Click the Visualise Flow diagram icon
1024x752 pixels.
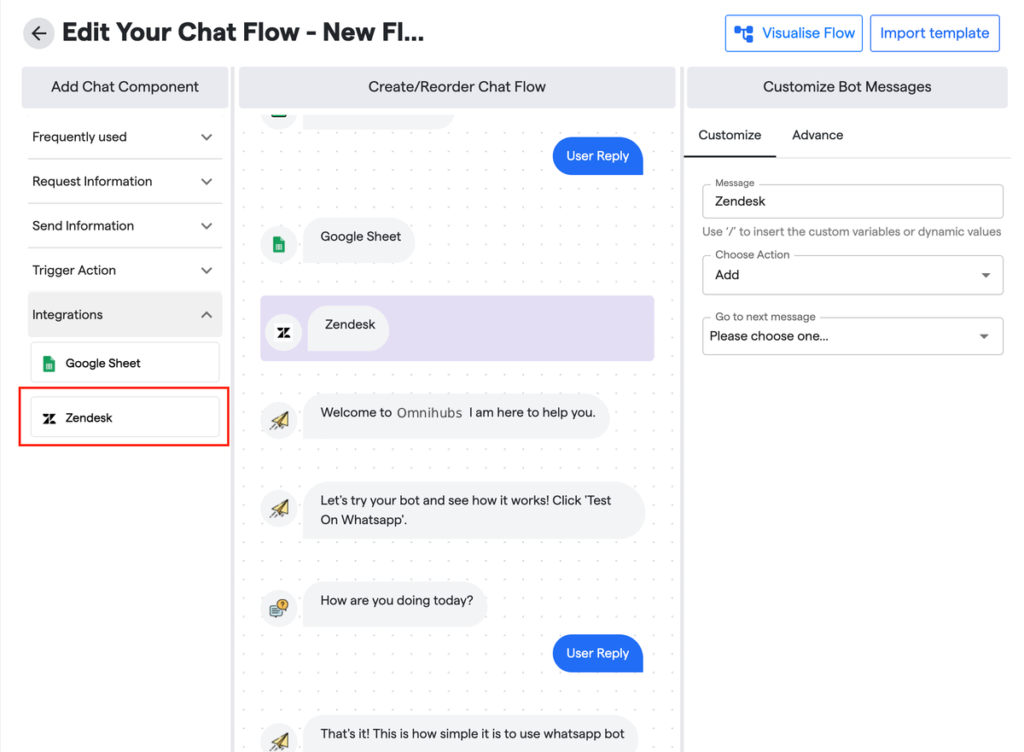coord(744,33)
